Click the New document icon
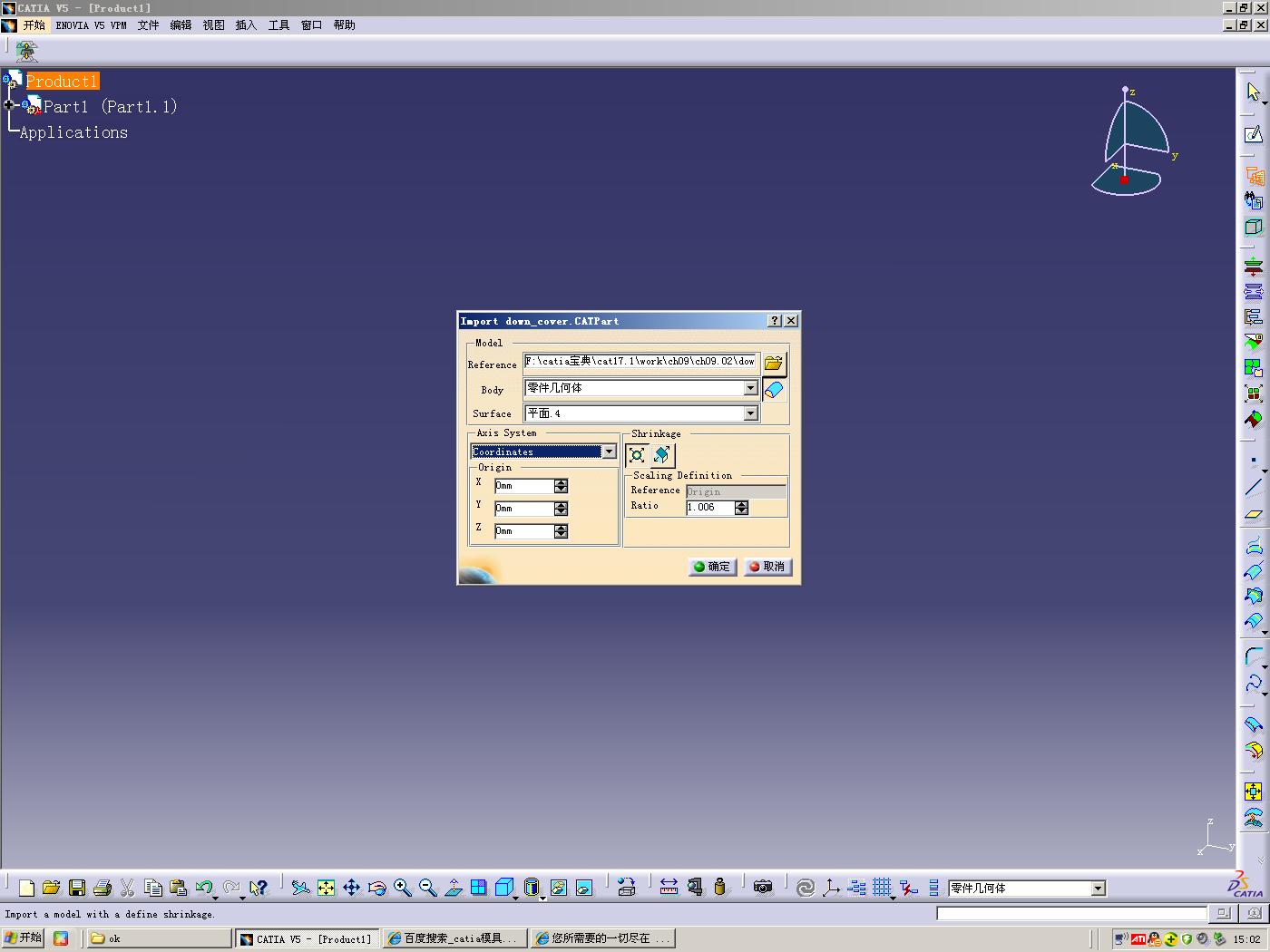1270x952 pixels. click(26, 888)
